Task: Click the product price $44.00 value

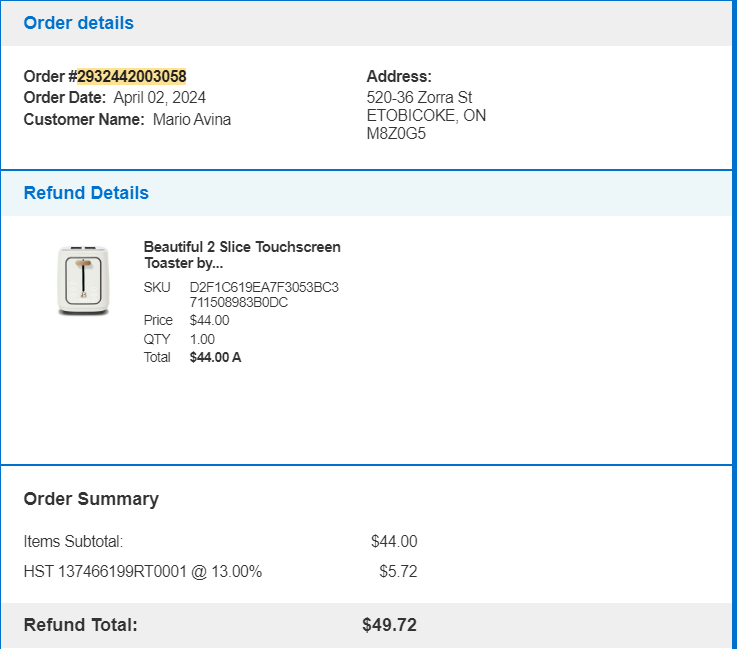Action: [x=209, y=321]
